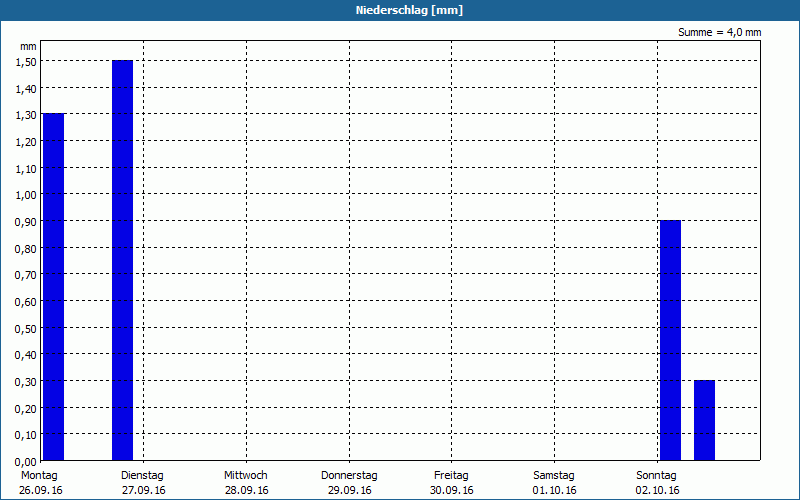Click the Mittwoch axis label
Viewport: 800px width, 500px height.
click(245, 476)
